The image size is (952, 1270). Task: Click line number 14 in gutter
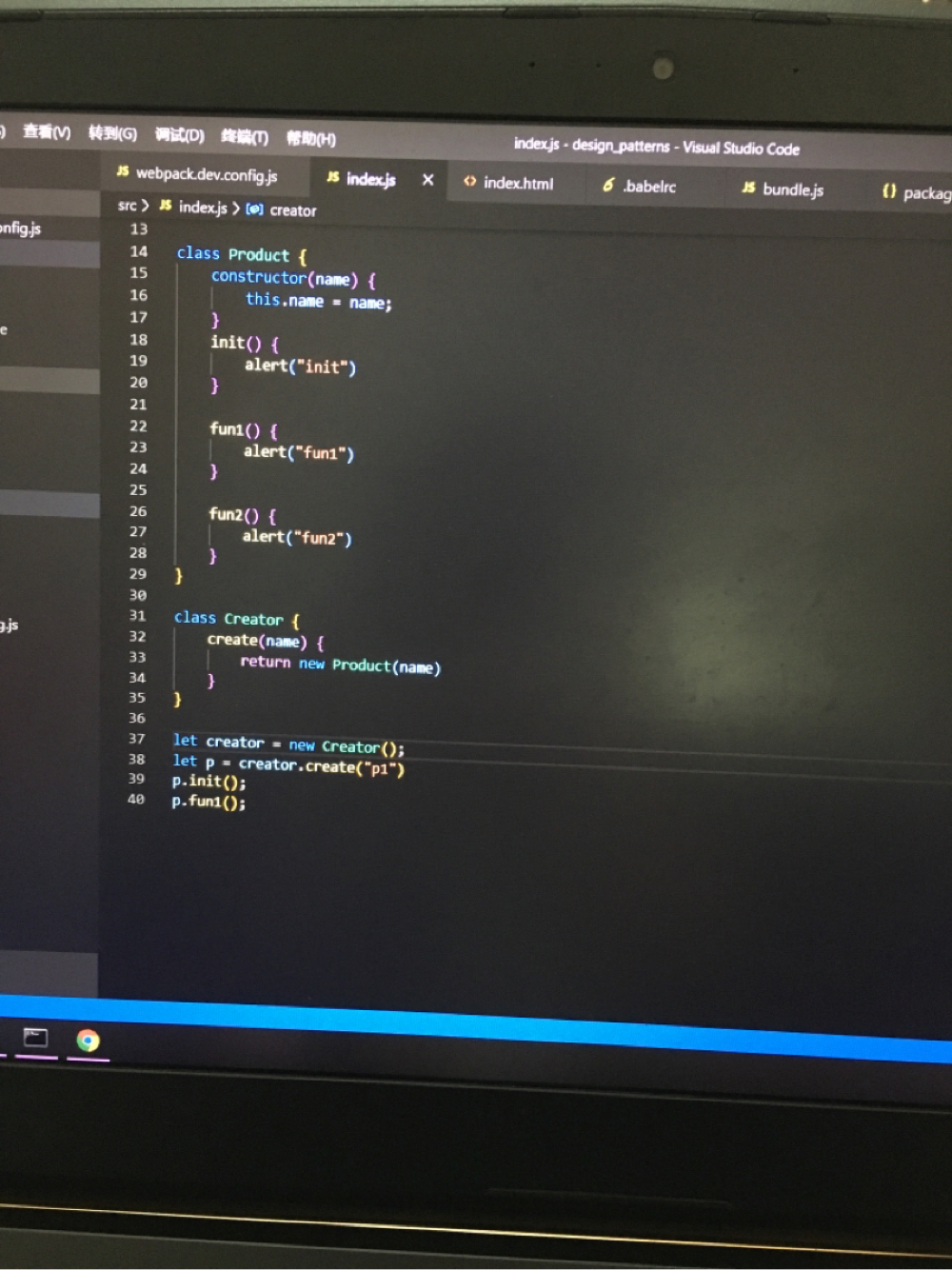pos(139,251)
